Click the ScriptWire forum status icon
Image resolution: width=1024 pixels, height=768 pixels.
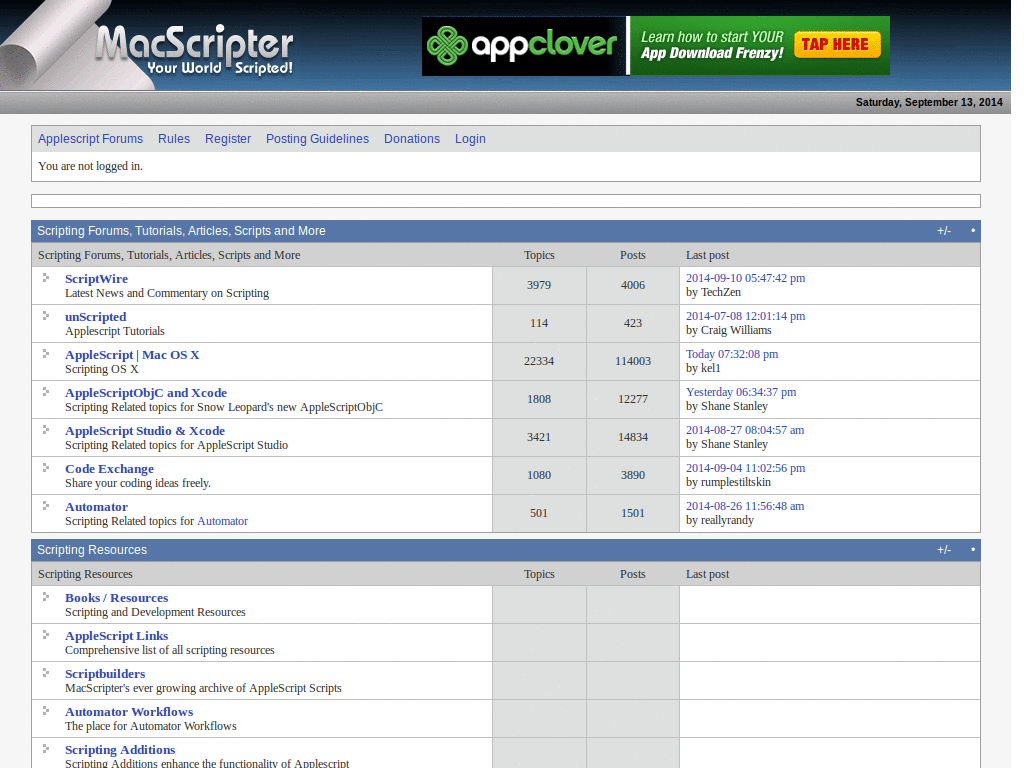click(46, 278)
